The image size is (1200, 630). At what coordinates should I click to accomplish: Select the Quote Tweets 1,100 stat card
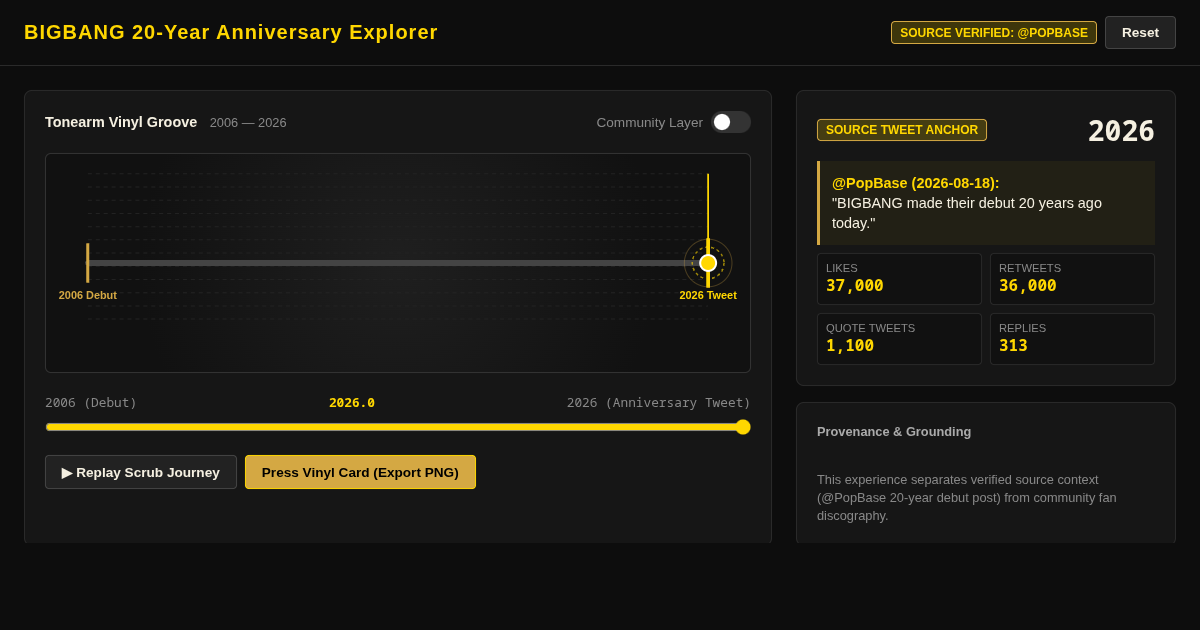point(899,339)
